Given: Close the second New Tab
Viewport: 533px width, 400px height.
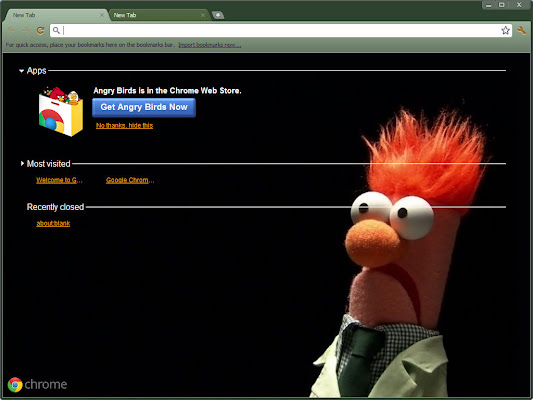Looking at the screenshot, I should (203, 15).
